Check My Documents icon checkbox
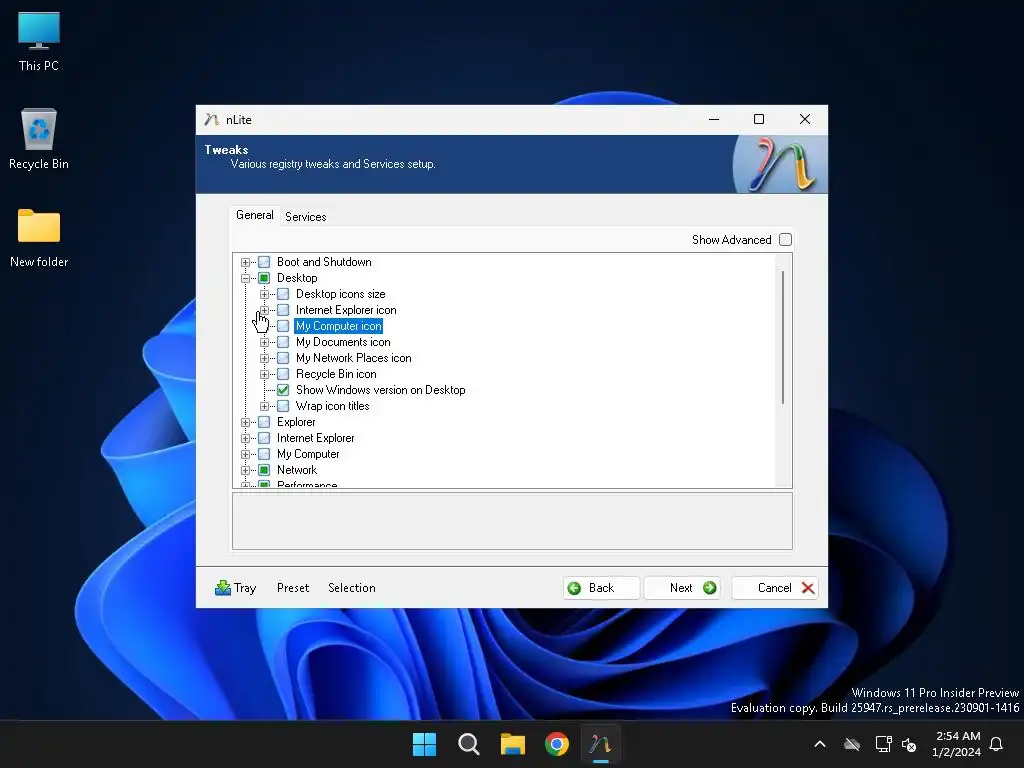 pos(283,342)
